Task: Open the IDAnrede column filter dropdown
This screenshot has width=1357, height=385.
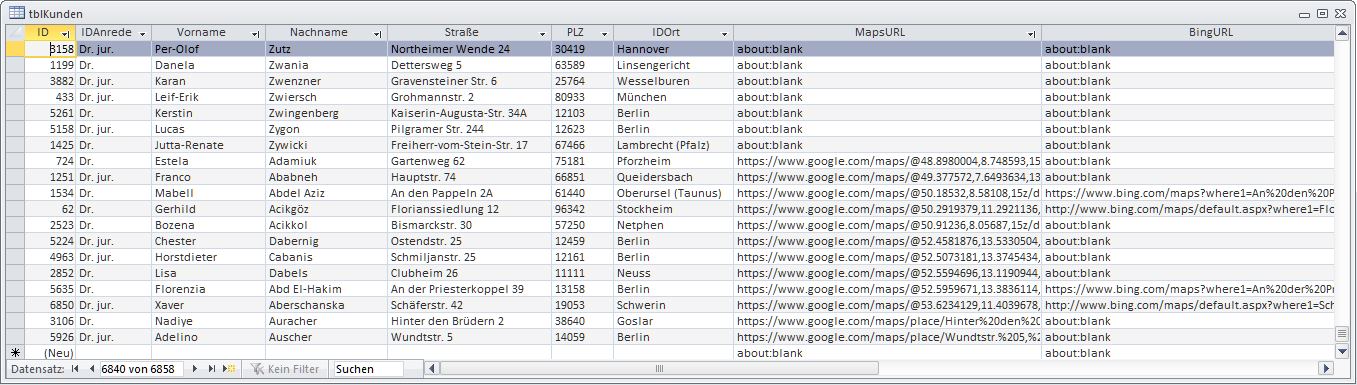Action: 143,34
